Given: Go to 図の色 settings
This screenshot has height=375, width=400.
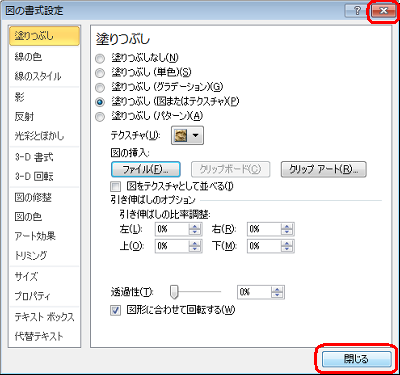Looking at the screenshot, I should point(44,217).
